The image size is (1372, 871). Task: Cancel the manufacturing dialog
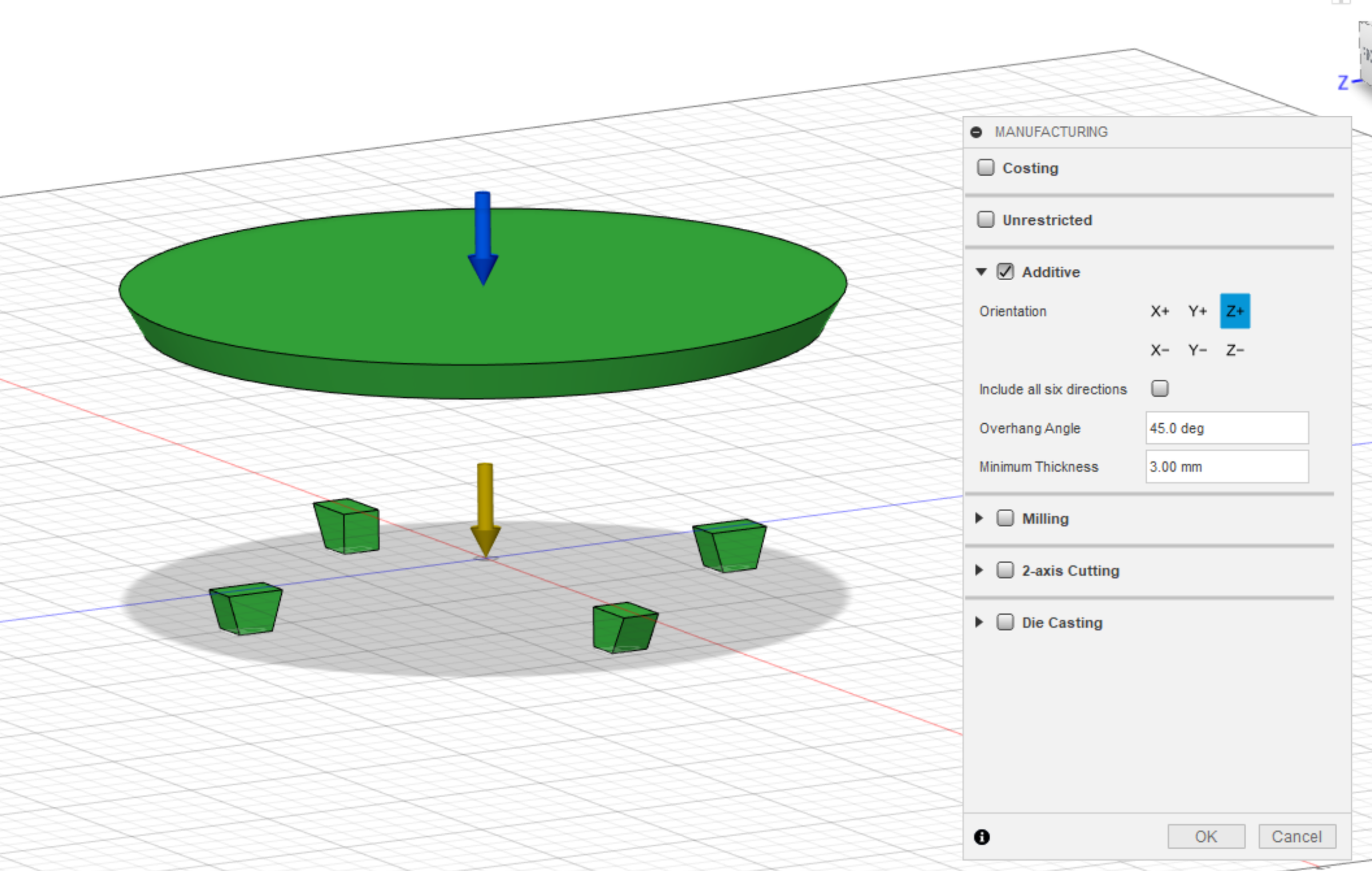pyautogui.click(x=1297, y=837)
